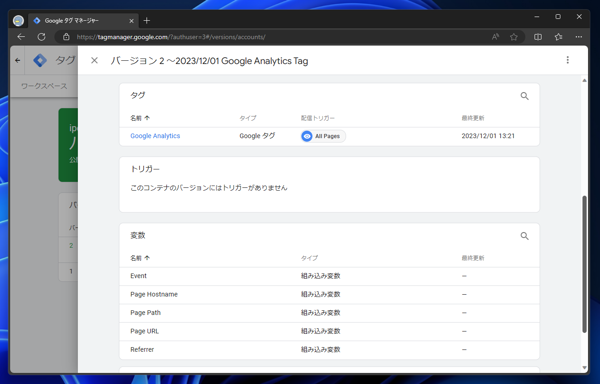This screenshot has height=384, width=600.
Task: Click the トリガー section heading
Action: pyautogui.click(x=145, y=169)
